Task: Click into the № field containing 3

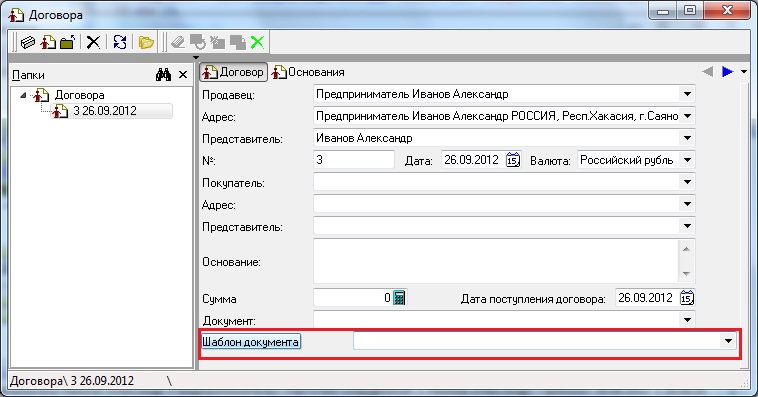Action: click(354, 160)
